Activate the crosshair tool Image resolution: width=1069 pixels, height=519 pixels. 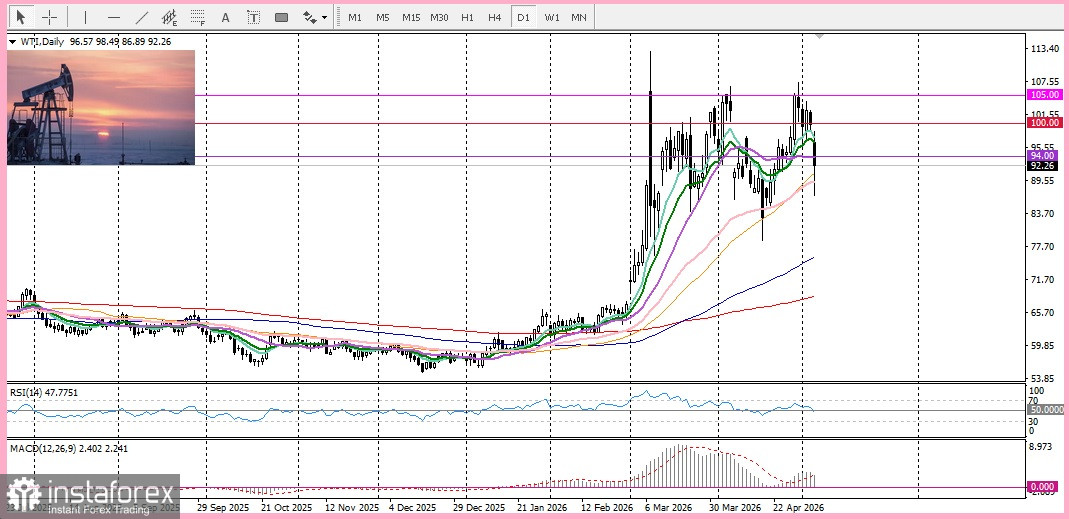(x=50, y=17)
